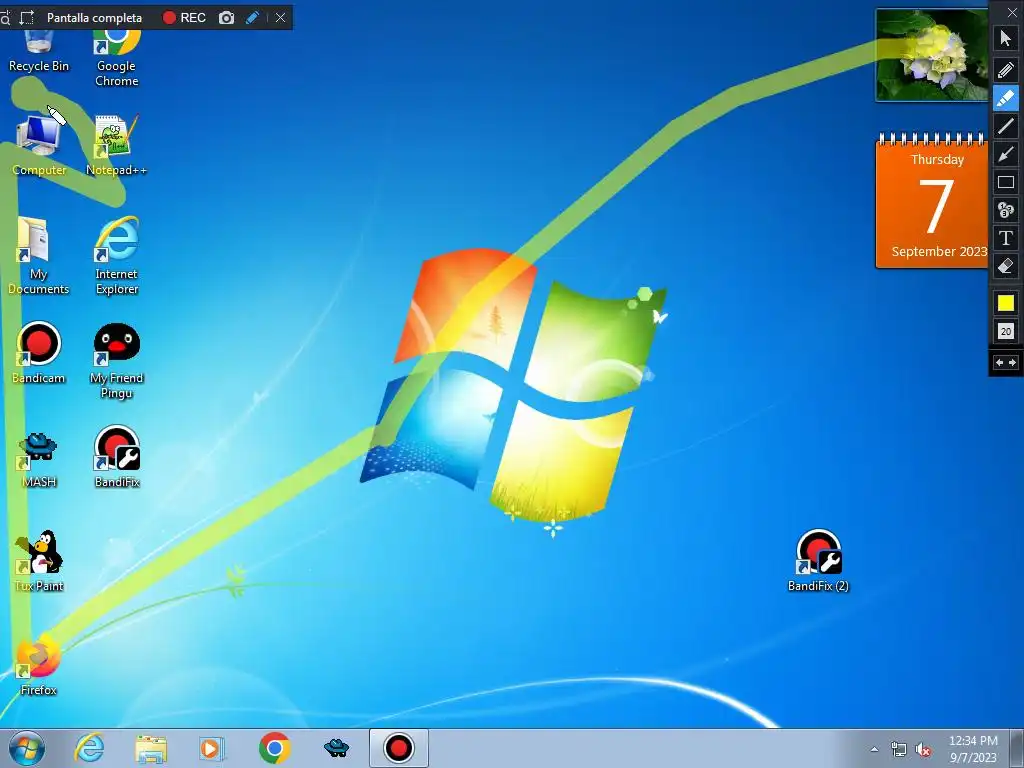This screenshot has width=1024, height=768.
Task: Show hidden tray icons arrow
Action: tap(874, 749)
